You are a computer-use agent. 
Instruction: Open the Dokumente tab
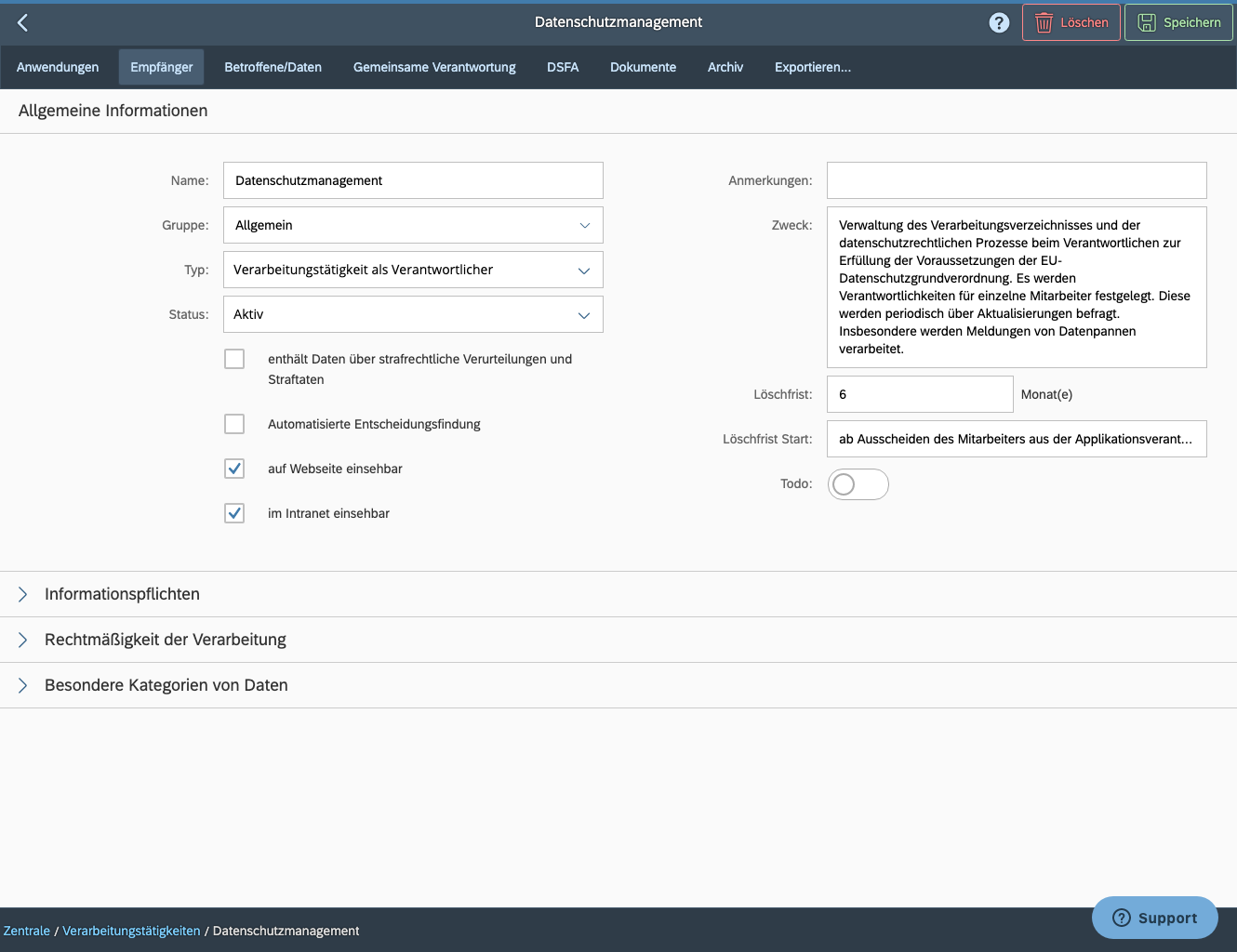pos(643,67)
